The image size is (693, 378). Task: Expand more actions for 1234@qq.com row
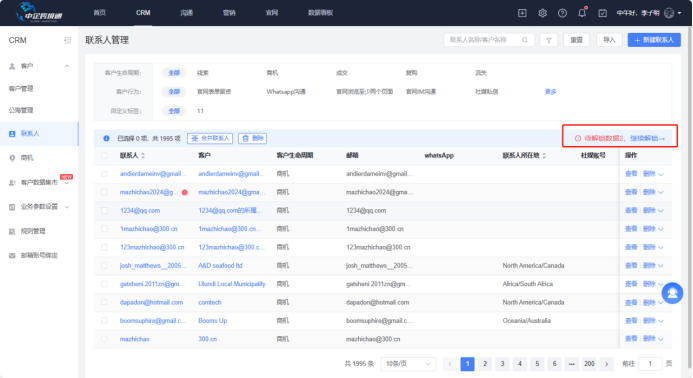(661, 211)
